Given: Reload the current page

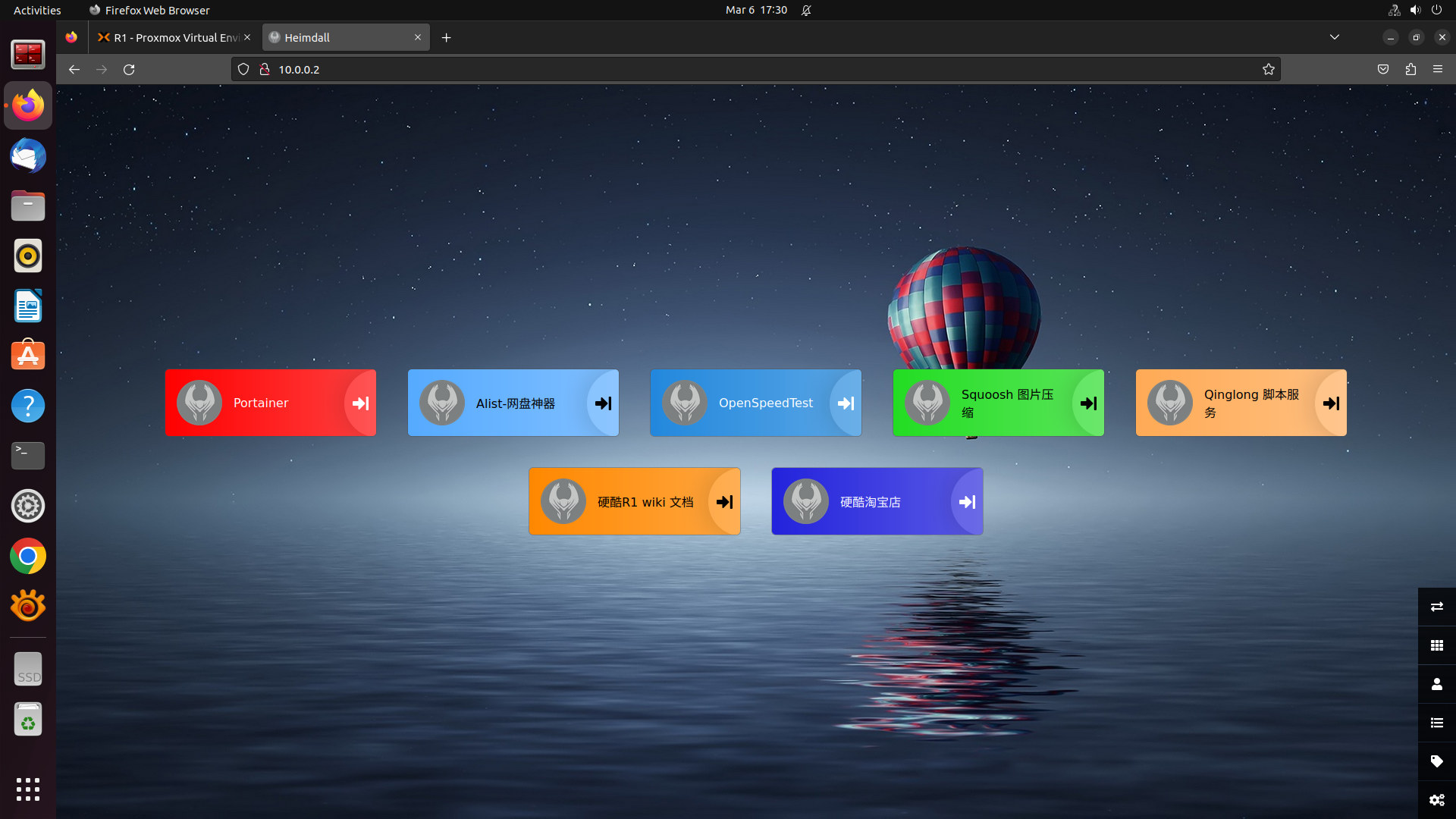Looking at the screenshot, I should pos(129,69).
